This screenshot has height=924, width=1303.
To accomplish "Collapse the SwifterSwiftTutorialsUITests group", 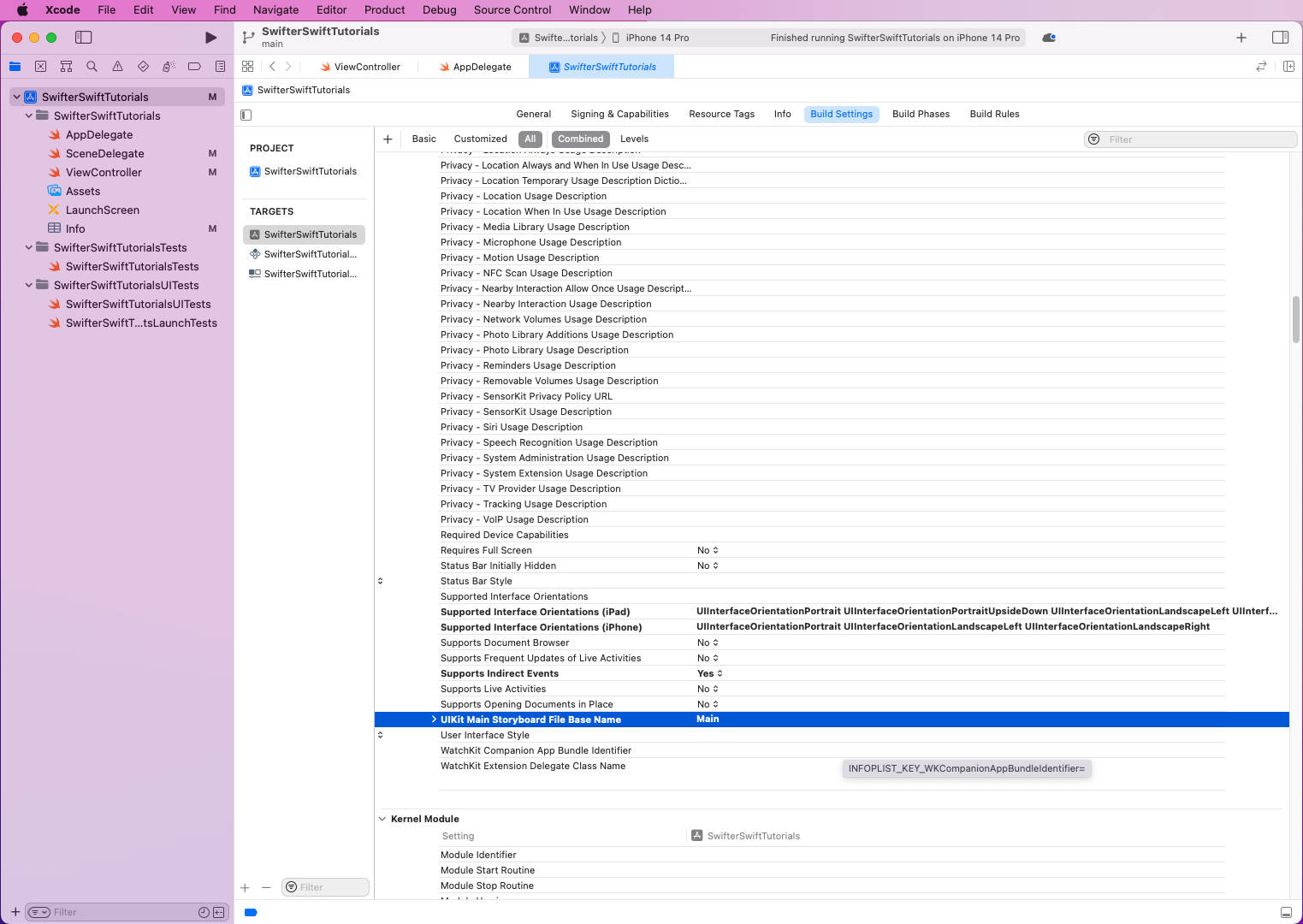I will tap(29, 285).
